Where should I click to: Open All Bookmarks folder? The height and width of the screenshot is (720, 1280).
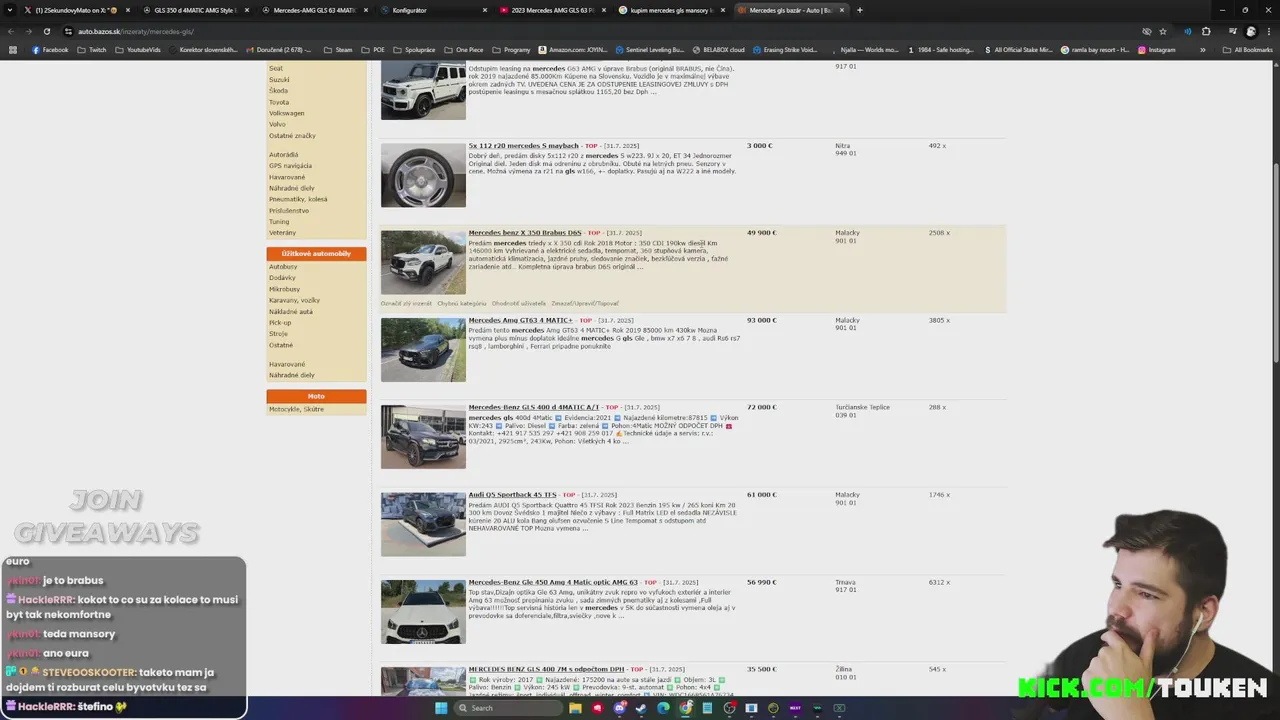click(1248, 50)
